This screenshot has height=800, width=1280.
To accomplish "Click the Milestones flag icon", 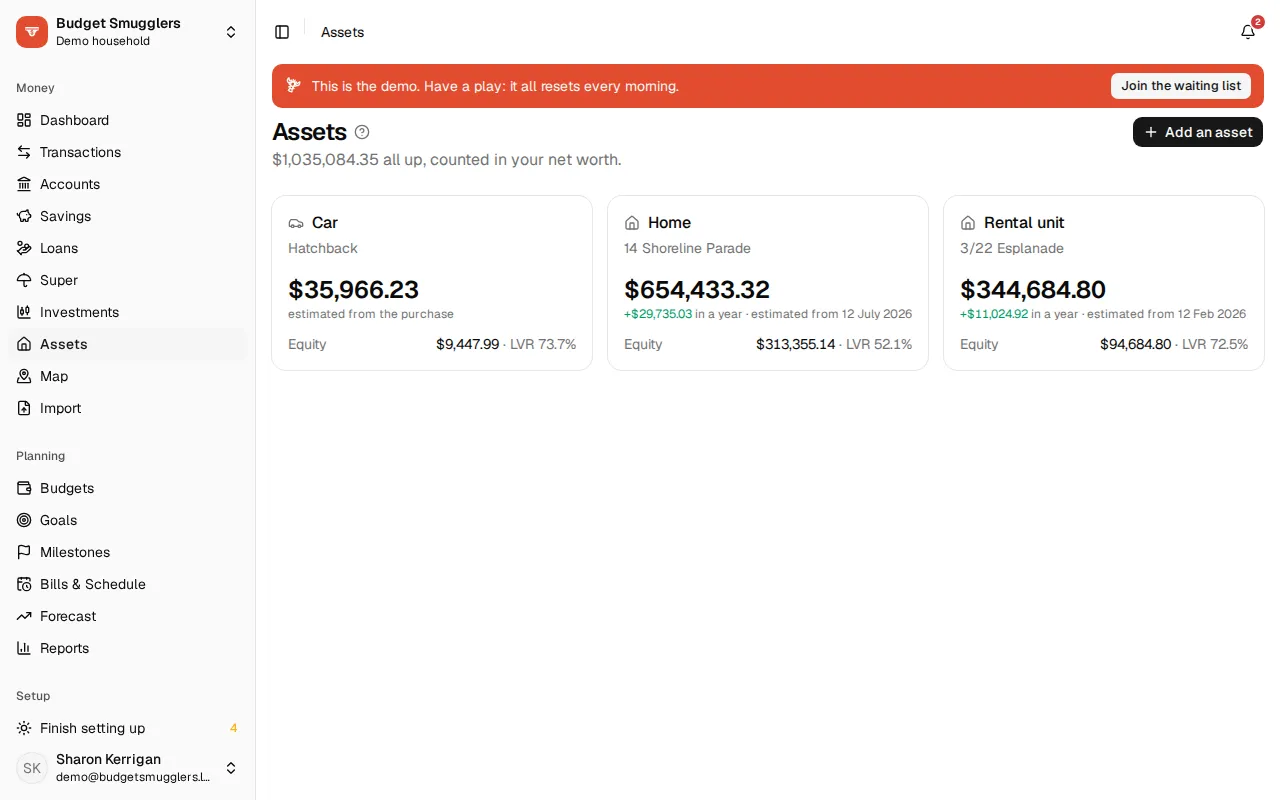I will [x=24, y=552].
